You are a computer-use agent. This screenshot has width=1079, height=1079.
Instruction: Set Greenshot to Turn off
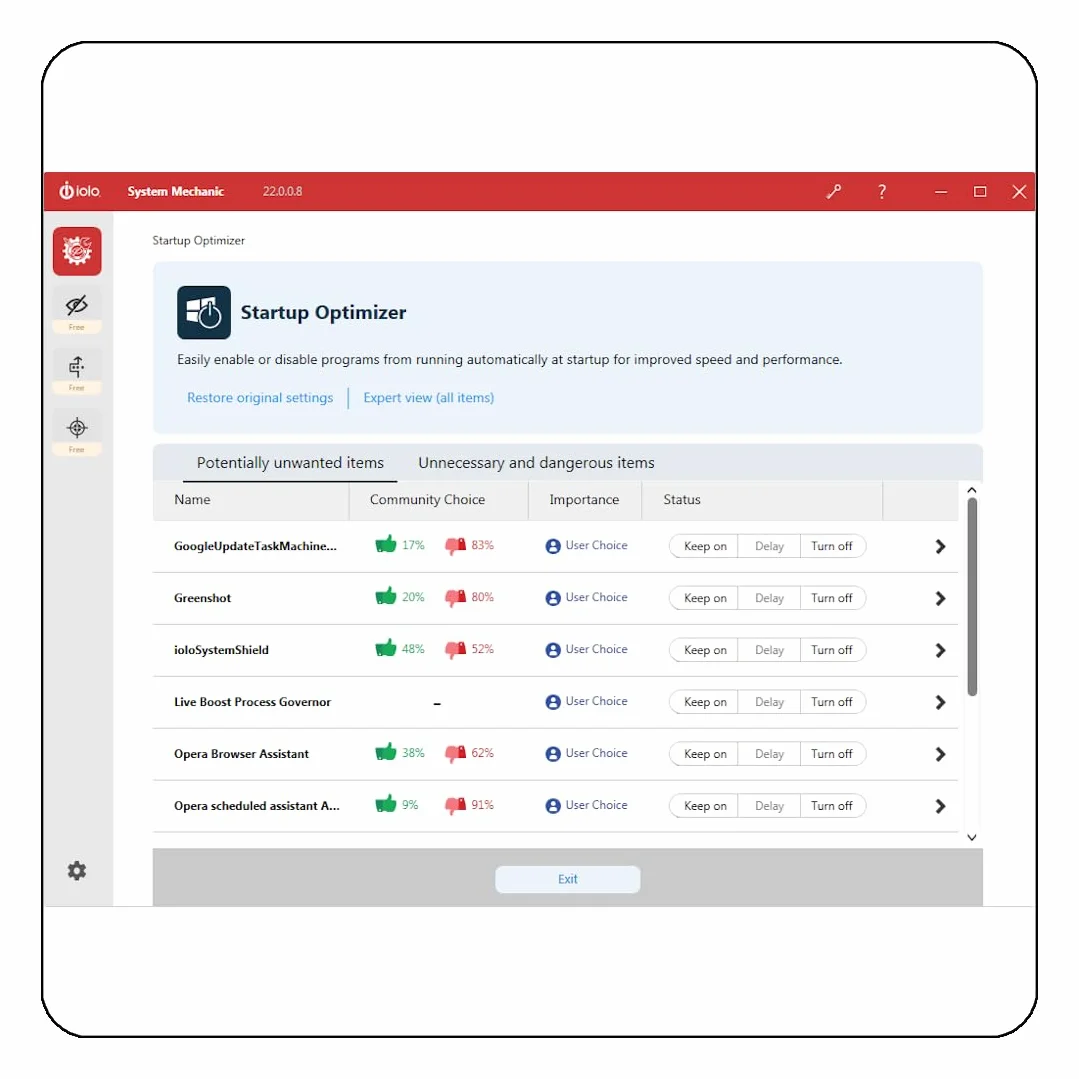click(832, 598)
